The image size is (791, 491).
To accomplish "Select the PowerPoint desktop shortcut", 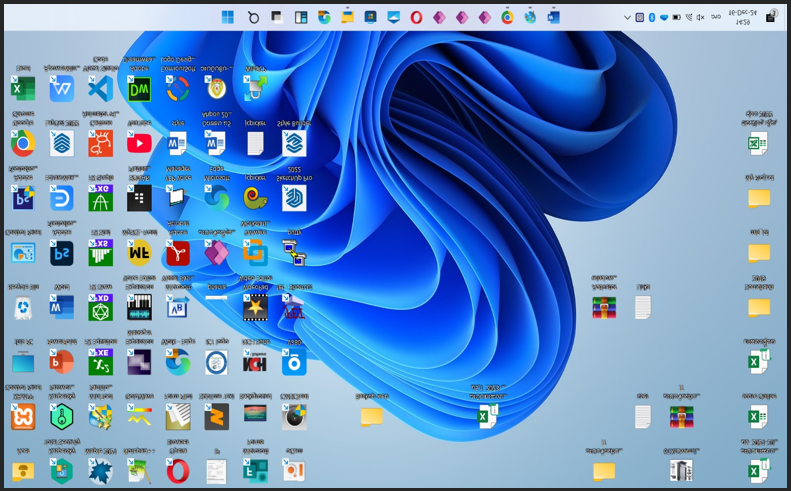I will (x=62, y=361).
